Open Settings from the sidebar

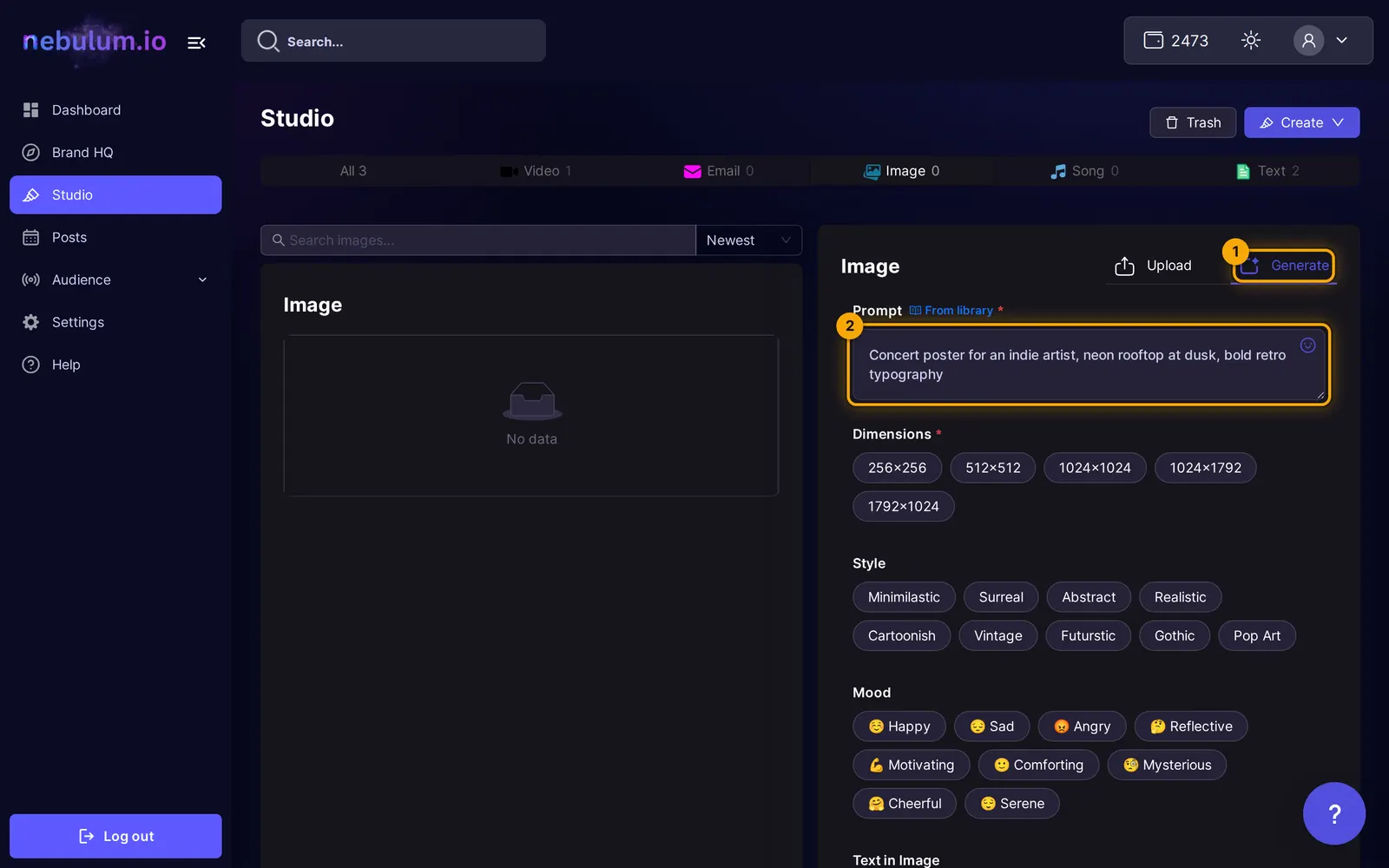point(115,322)
